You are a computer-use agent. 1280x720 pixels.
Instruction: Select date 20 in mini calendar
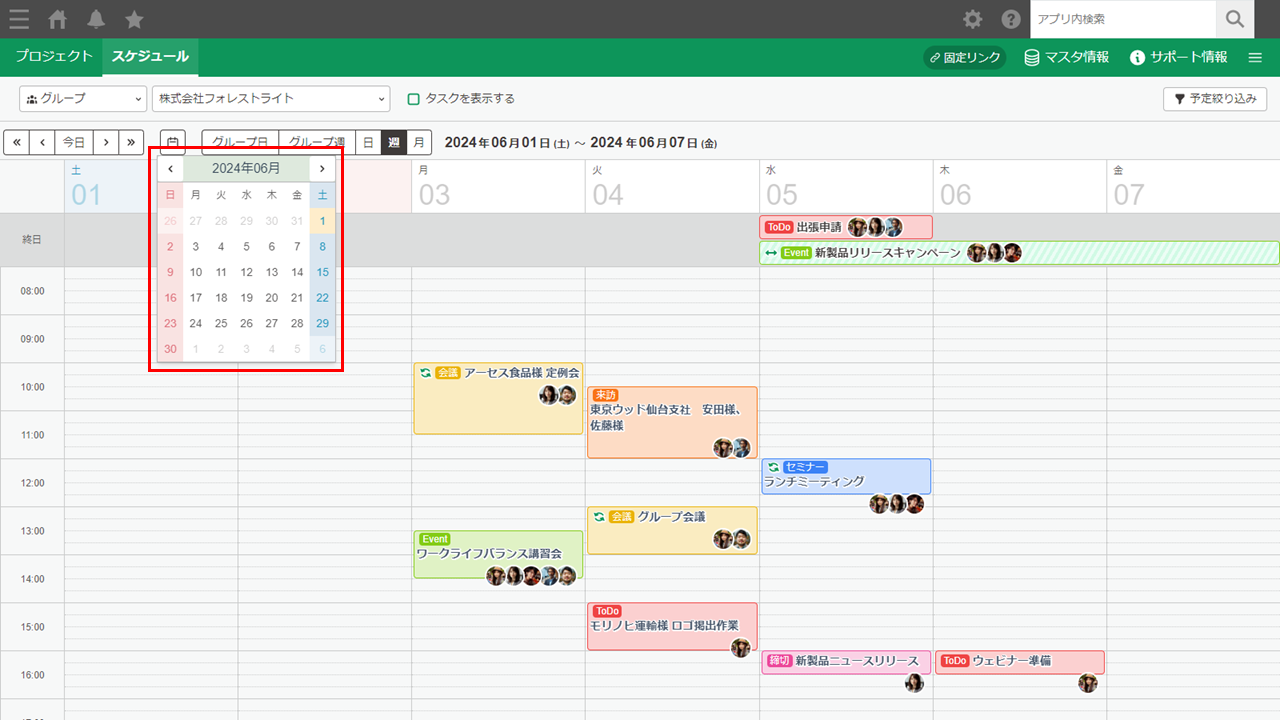point(271,298)
